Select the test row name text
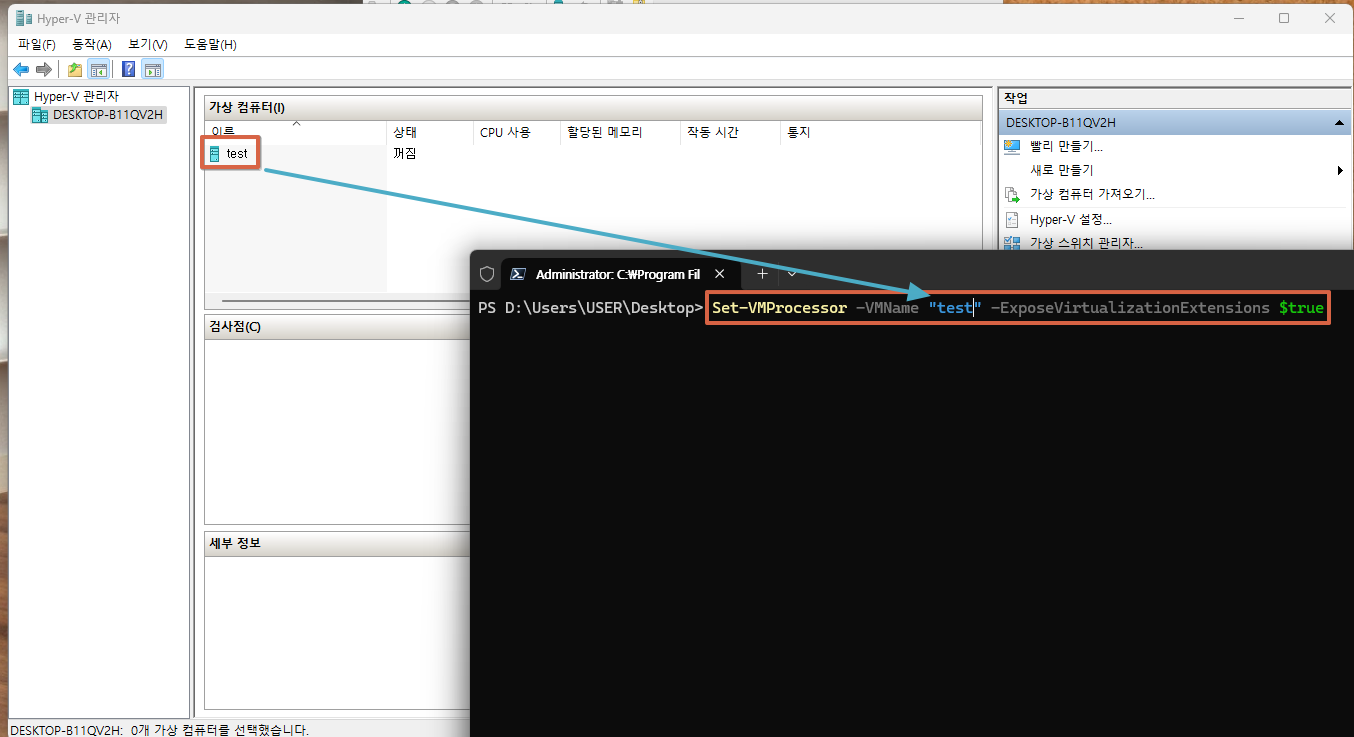 pos(237,154)
